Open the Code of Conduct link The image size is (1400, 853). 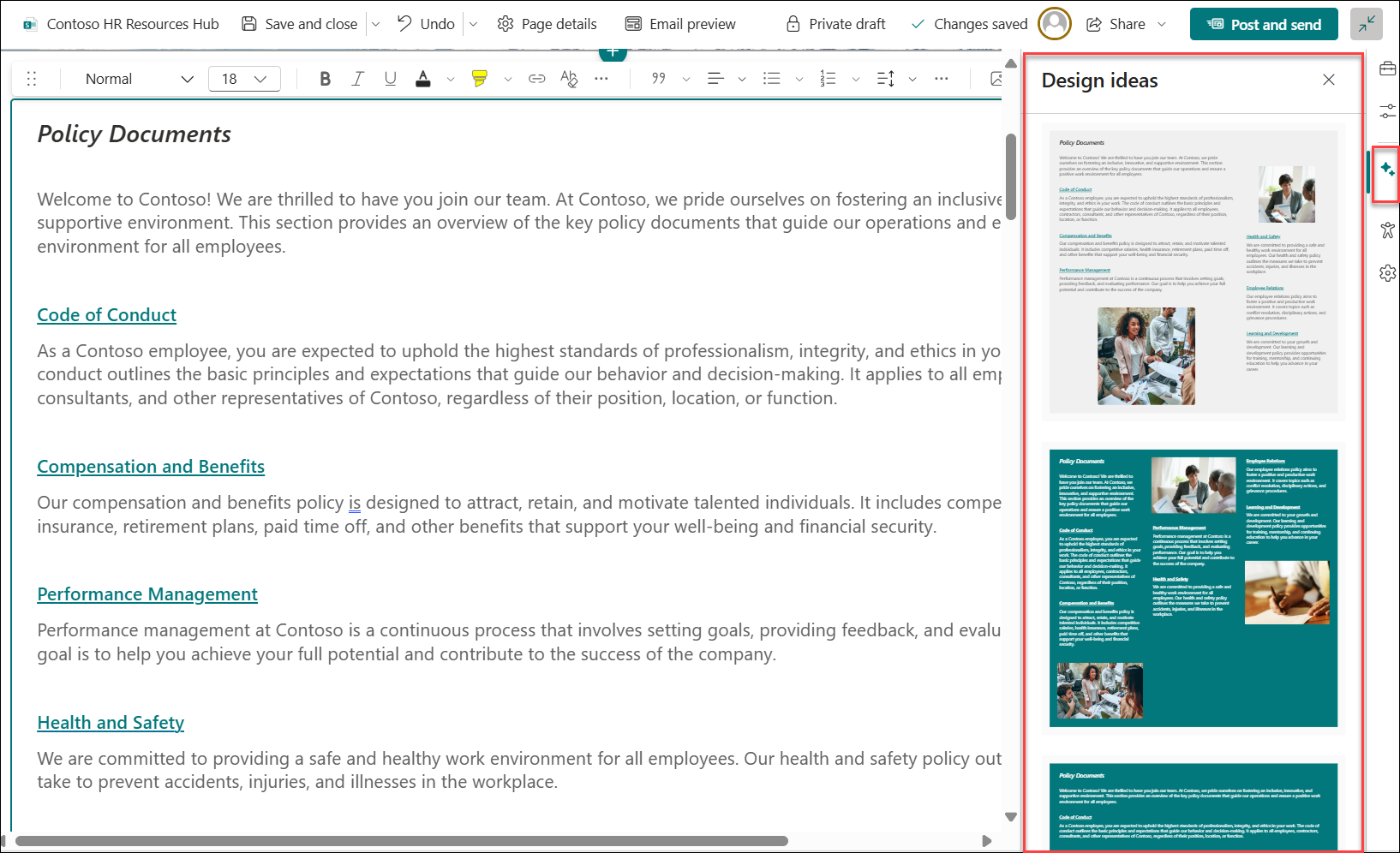105,314
